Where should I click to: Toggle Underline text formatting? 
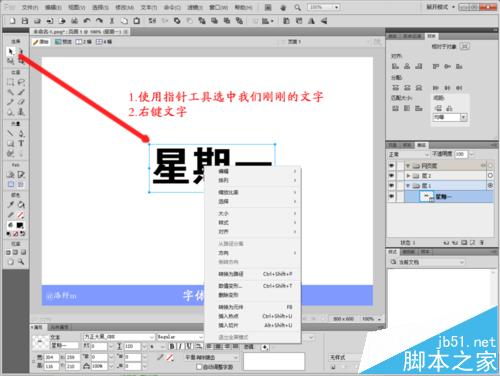tap(189, 346)
